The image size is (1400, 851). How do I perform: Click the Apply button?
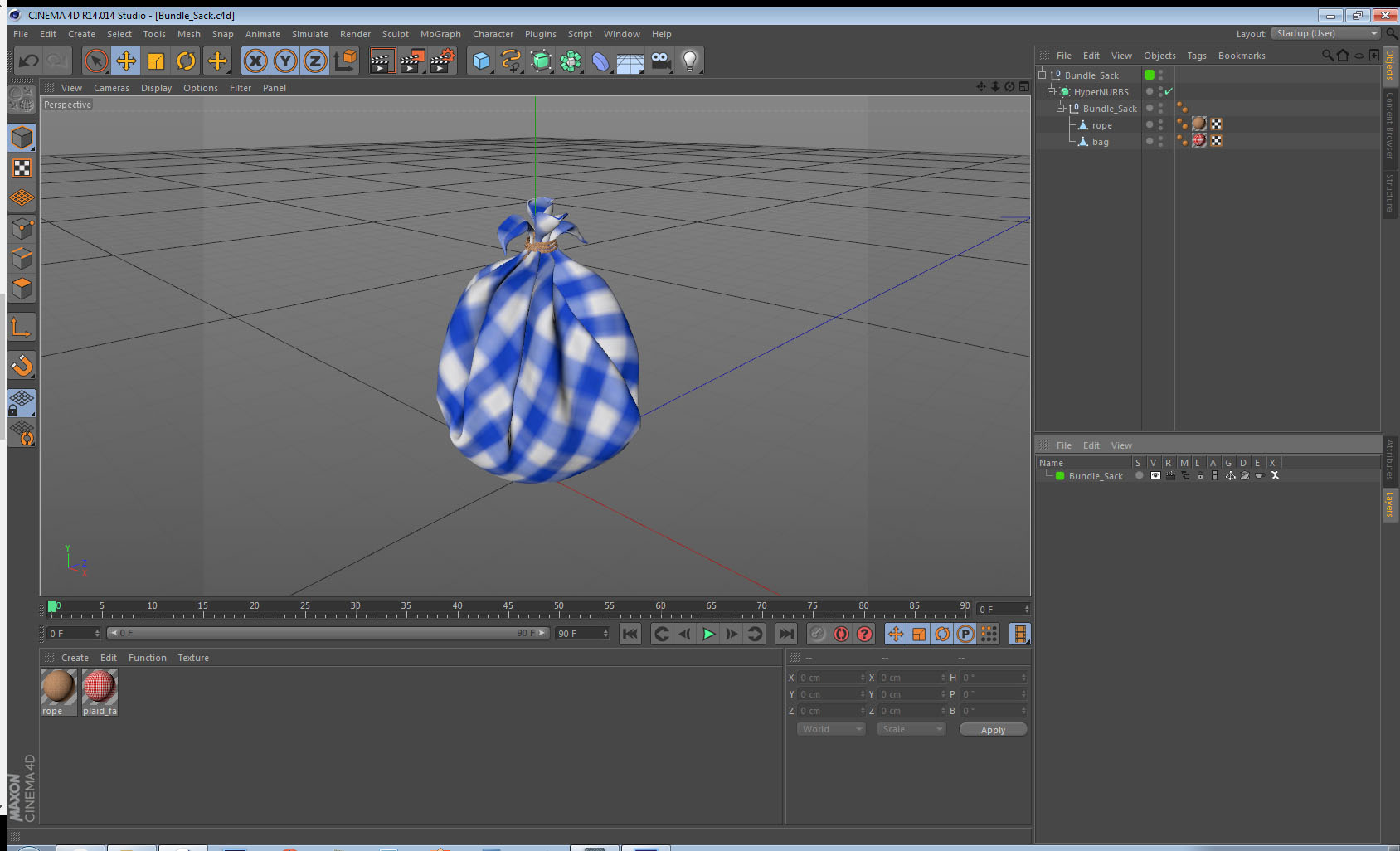[993, 730]
